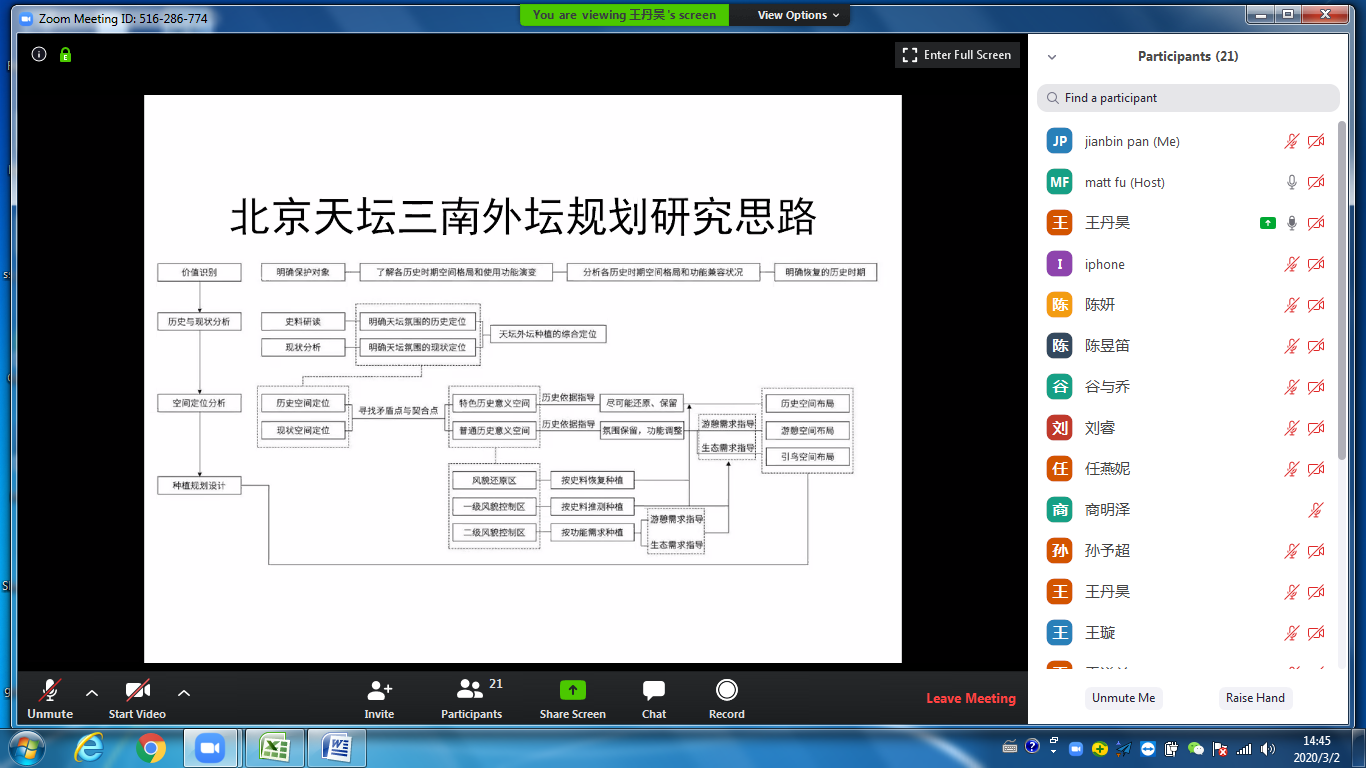Start recording with the Record icon
The image size is (1366, 768).
[x=727, y=690]
